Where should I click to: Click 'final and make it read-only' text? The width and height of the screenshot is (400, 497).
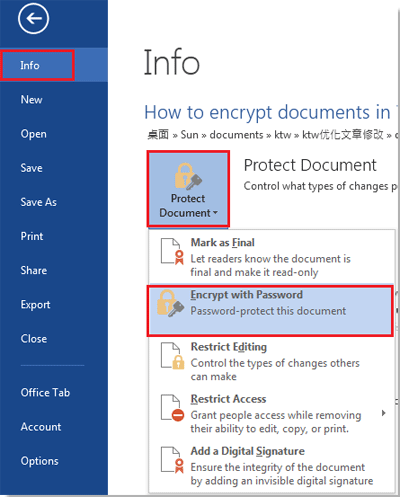[254, 272]
